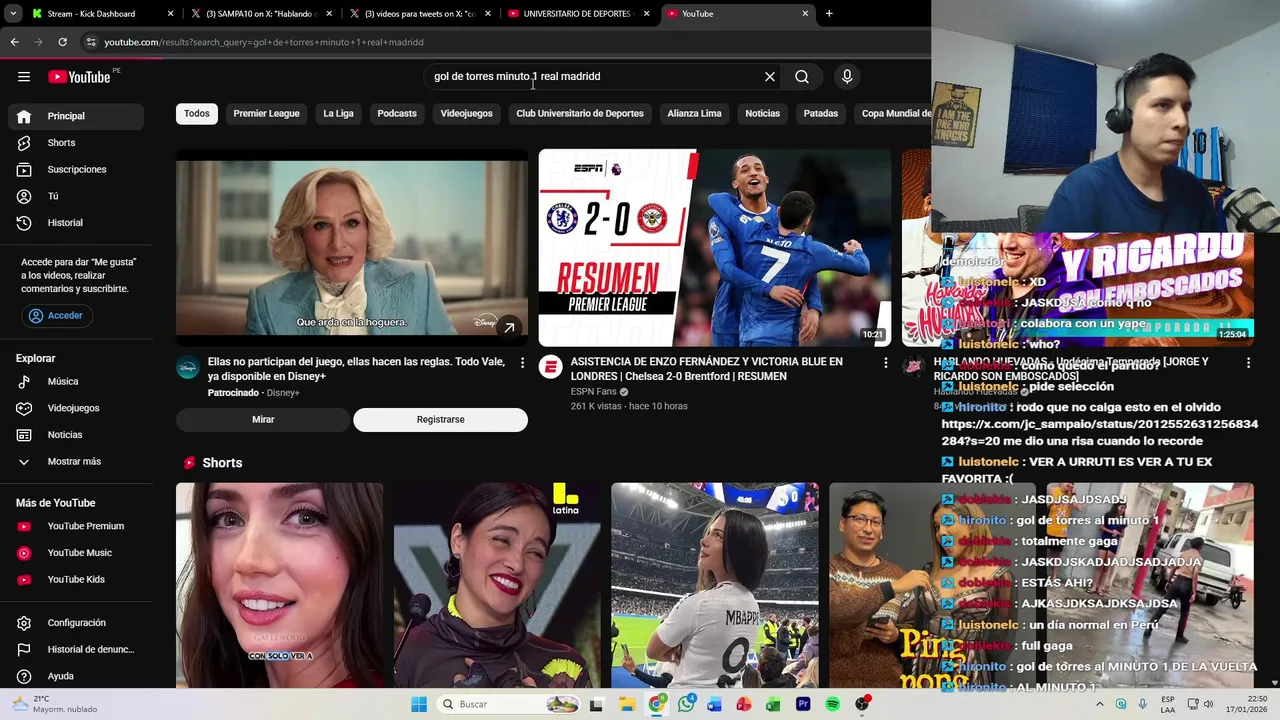This screenshot has width=1280, height=720.
Task: Open Historial in the sidebar
Action: tap(76, 223)
